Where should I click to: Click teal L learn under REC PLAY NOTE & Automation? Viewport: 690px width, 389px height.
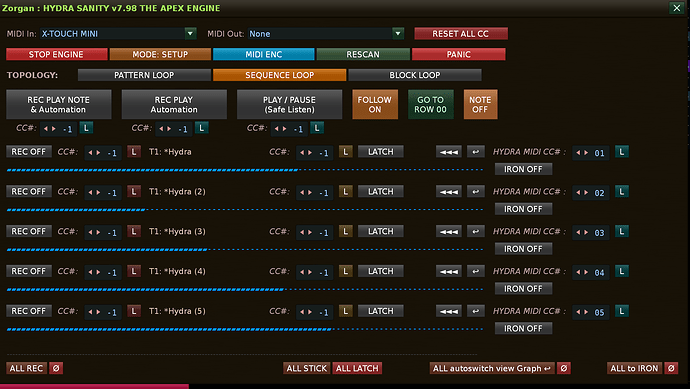pos(86,128)
